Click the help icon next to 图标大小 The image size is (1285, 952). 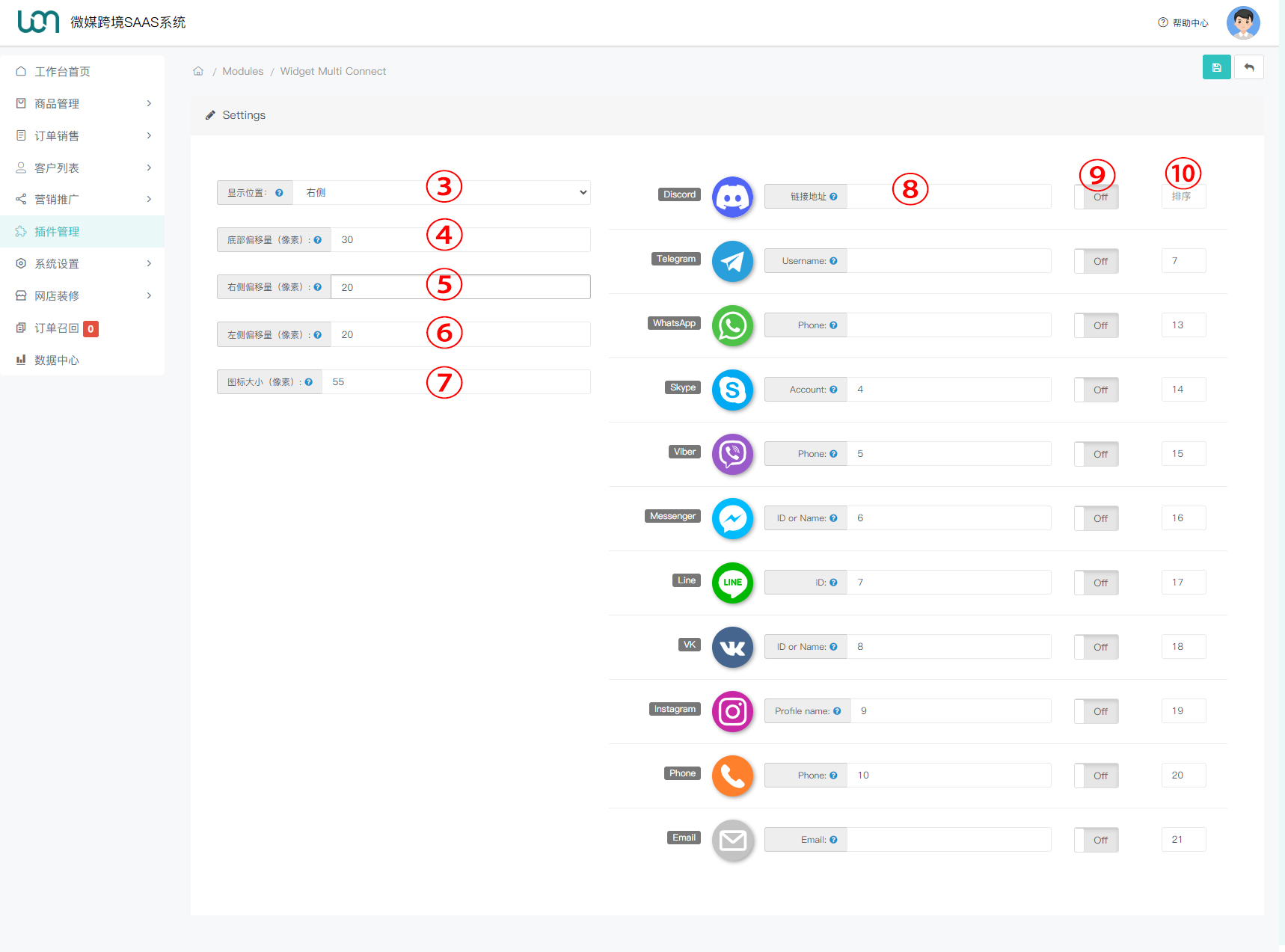coord(309,382)
